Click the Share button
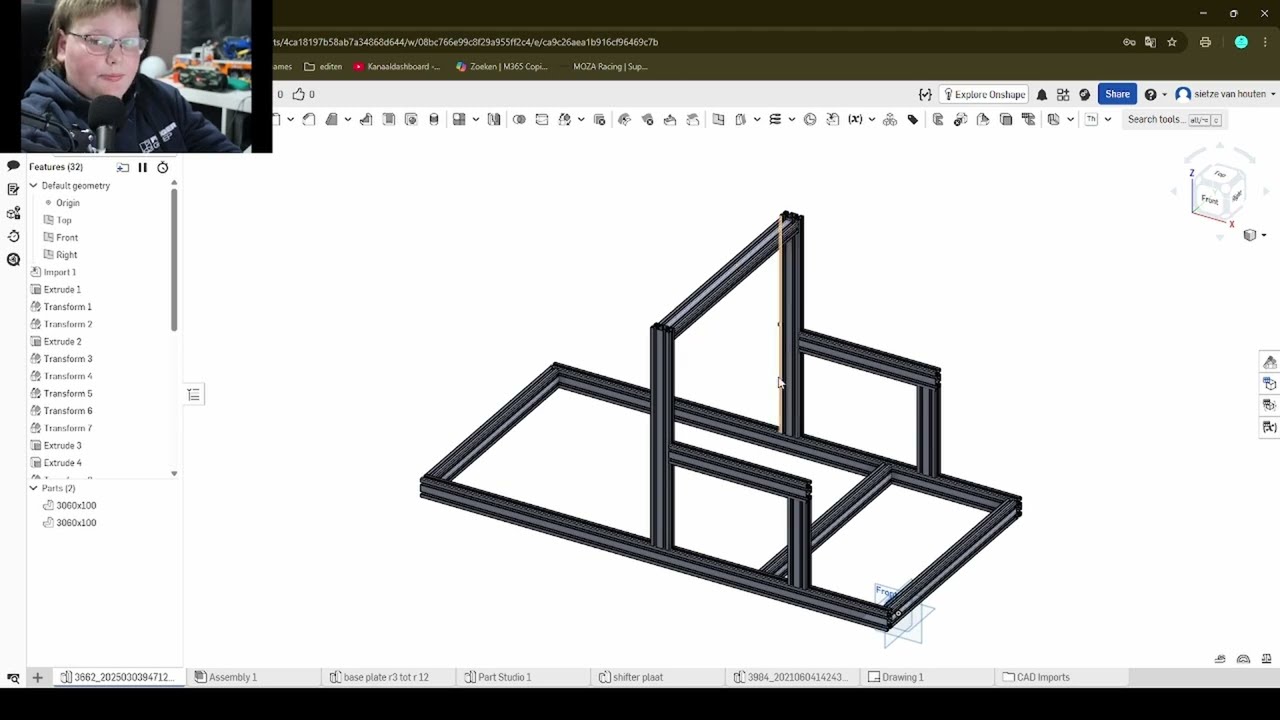This screenshot has height=720, width=1280. click(1117, 94)
